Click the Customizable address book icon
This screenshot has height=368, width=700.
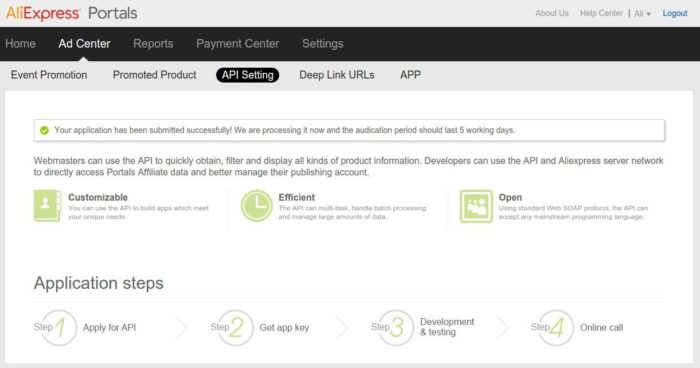click(47, 206)
